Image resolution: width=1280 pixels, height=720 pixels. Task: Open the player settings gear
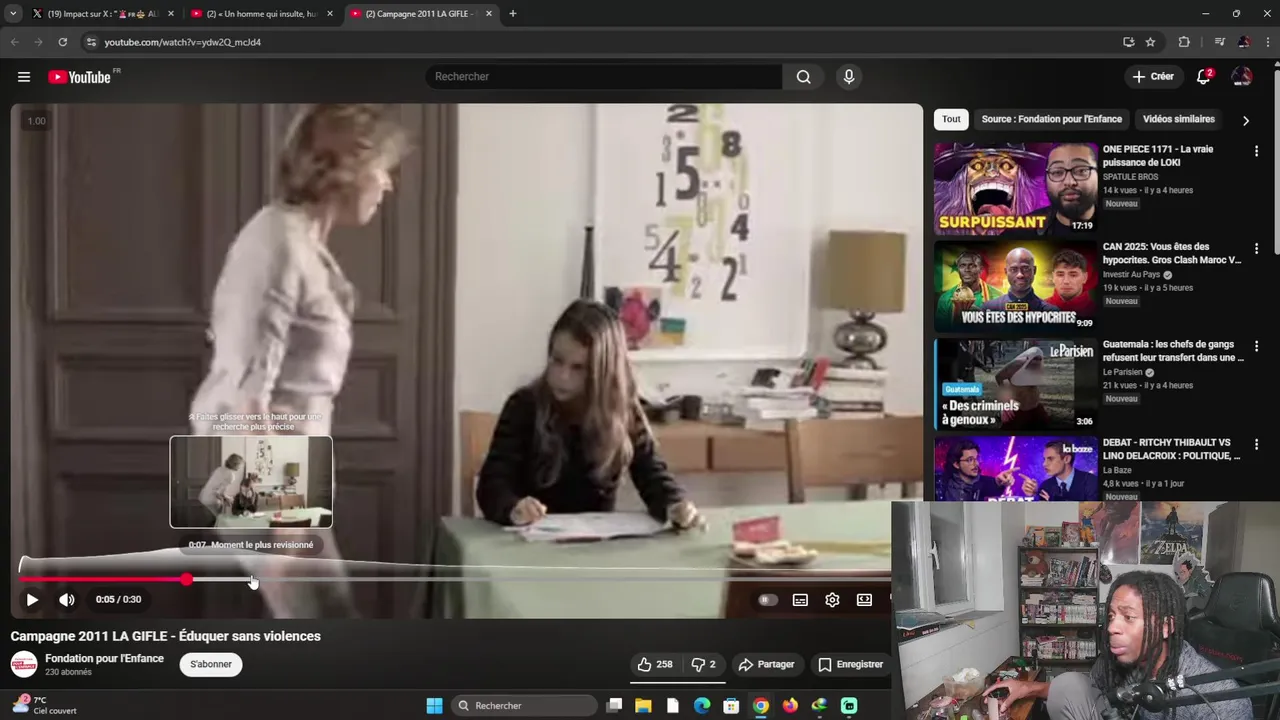832,600
